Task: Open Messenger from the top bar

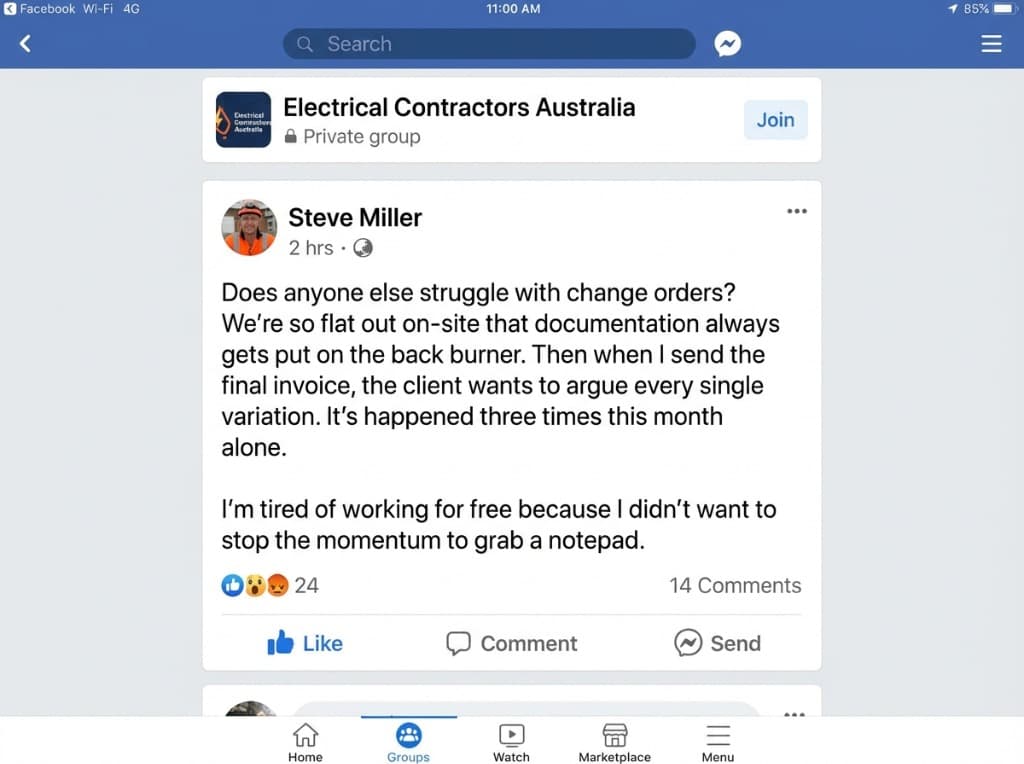Action: click(727, 43)
